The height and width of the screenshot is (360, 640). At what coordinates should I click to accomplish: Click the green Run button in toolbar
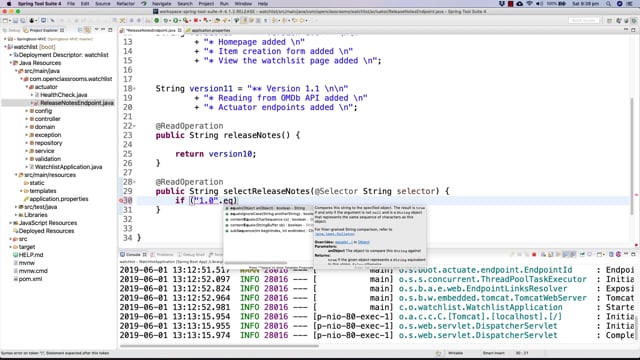(x=176, y=20)
